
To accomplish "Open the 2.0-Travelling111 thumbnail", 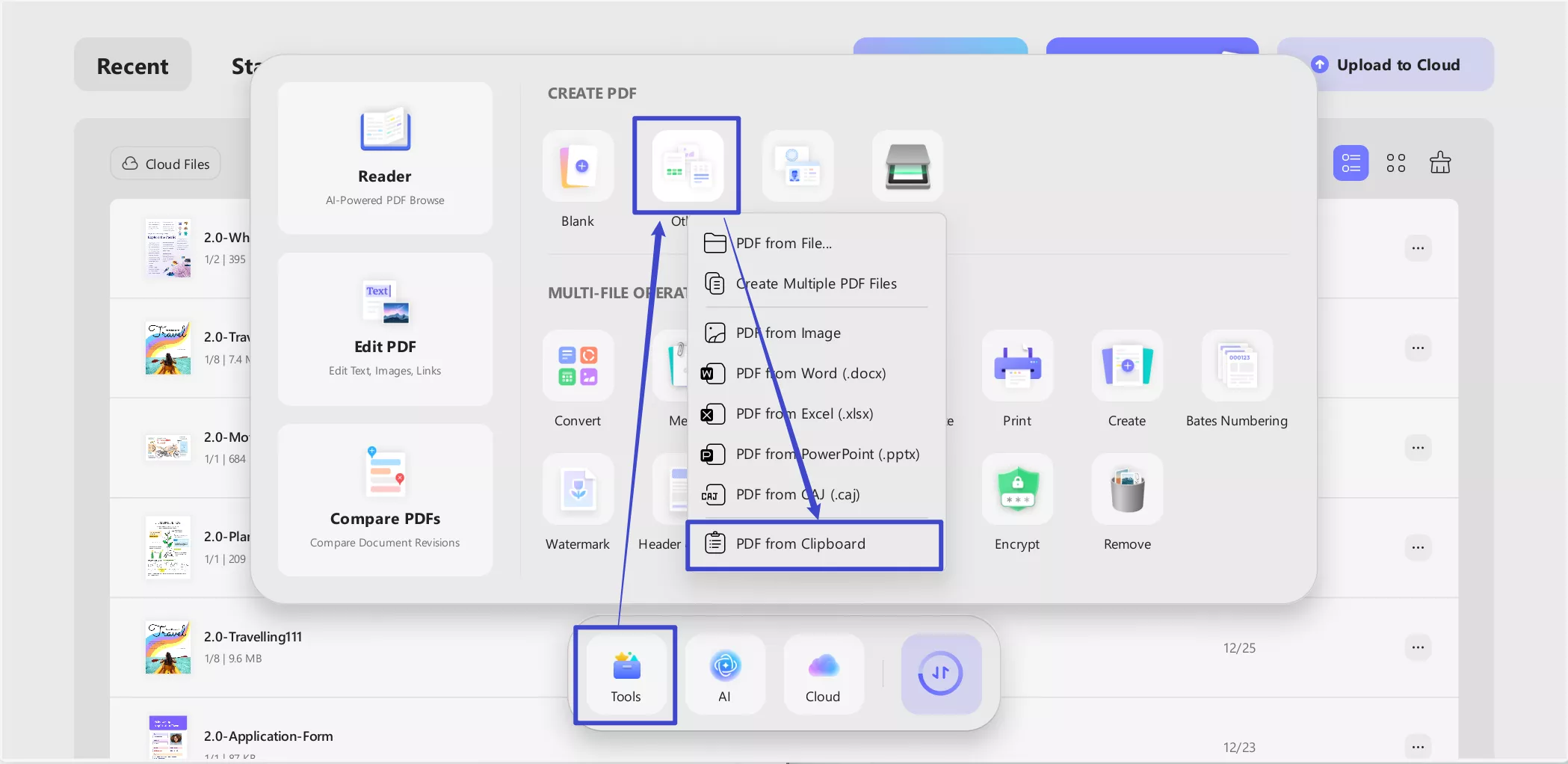I will pyautogui.click(x=167, y=647).
